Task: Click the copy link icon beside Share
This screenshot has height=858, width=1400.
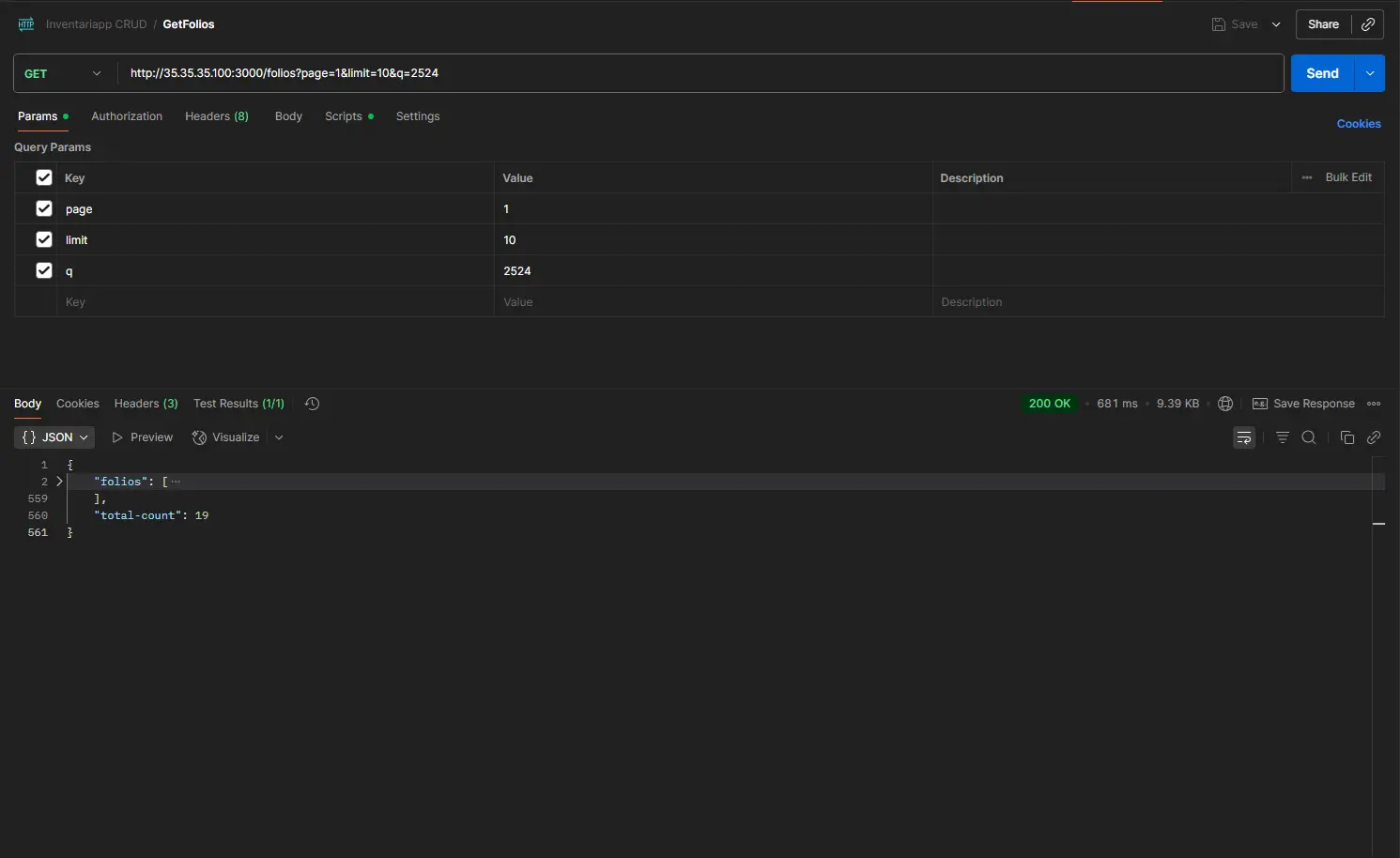Action: [1368, 24]
